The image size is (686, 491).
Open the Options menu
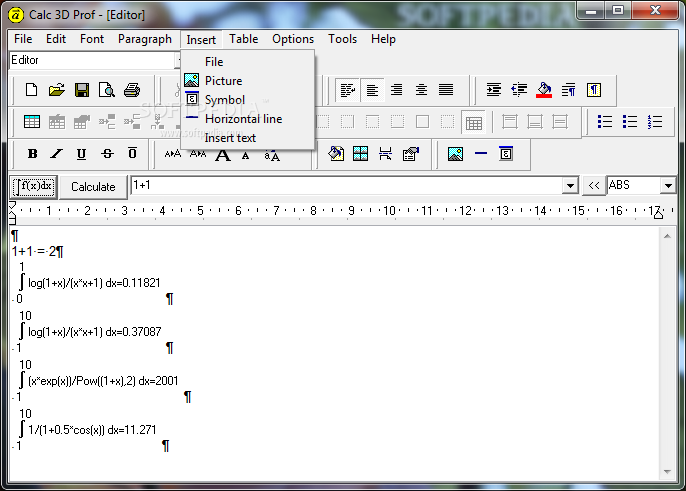pyautogui.click(x=293, y=39)
